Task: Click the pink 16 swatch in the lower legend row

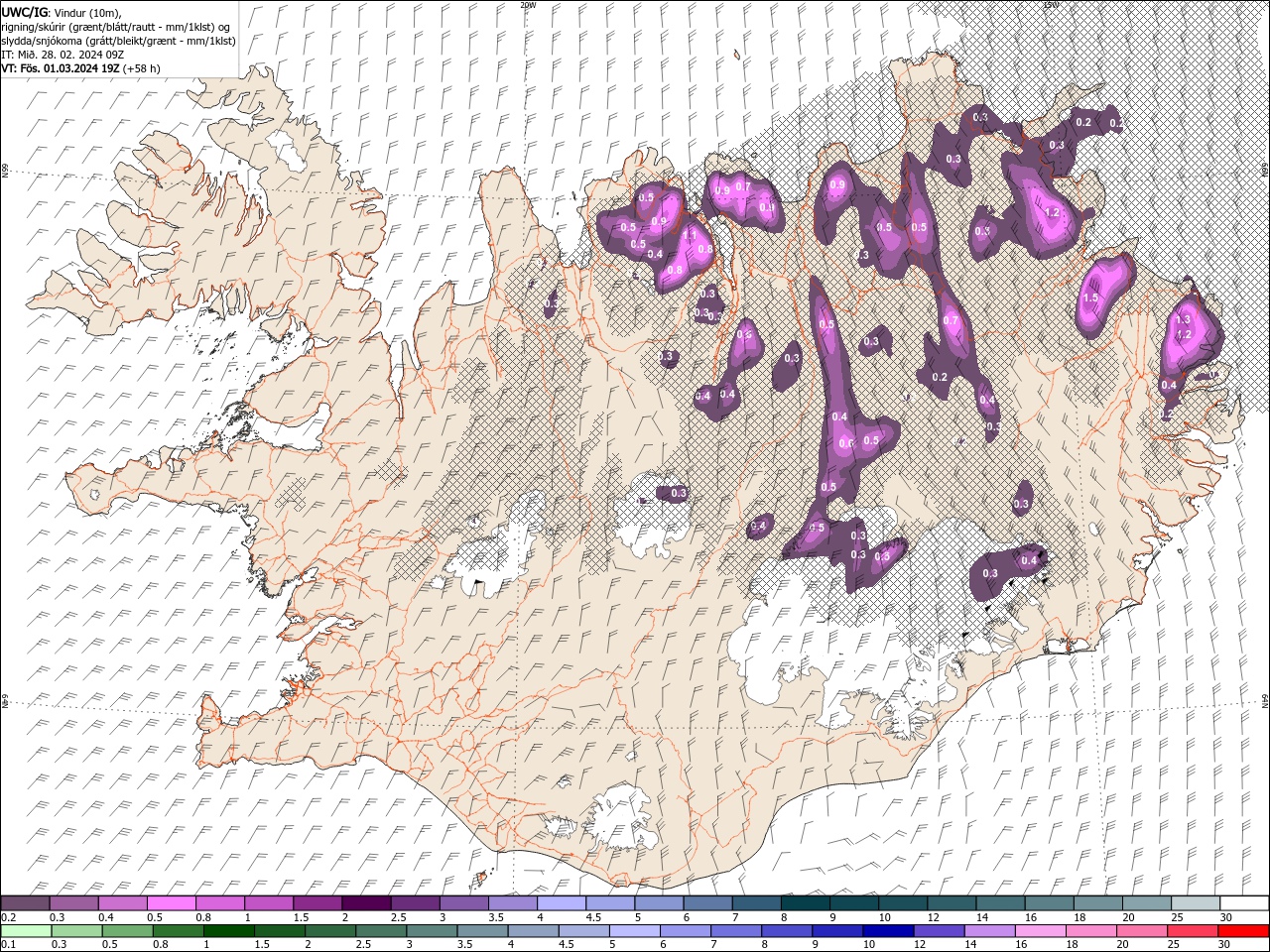Action: (1042, 931)
